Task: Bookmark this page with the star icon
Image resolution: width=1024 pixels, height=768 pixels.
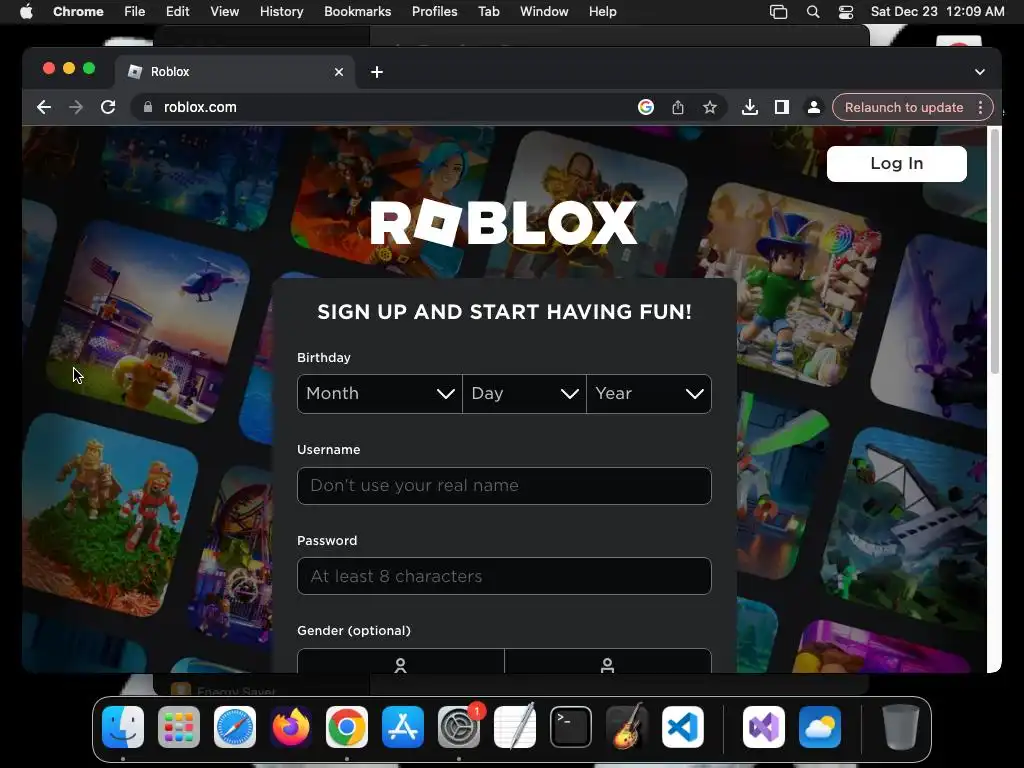Action: click(x=710, y=107)
